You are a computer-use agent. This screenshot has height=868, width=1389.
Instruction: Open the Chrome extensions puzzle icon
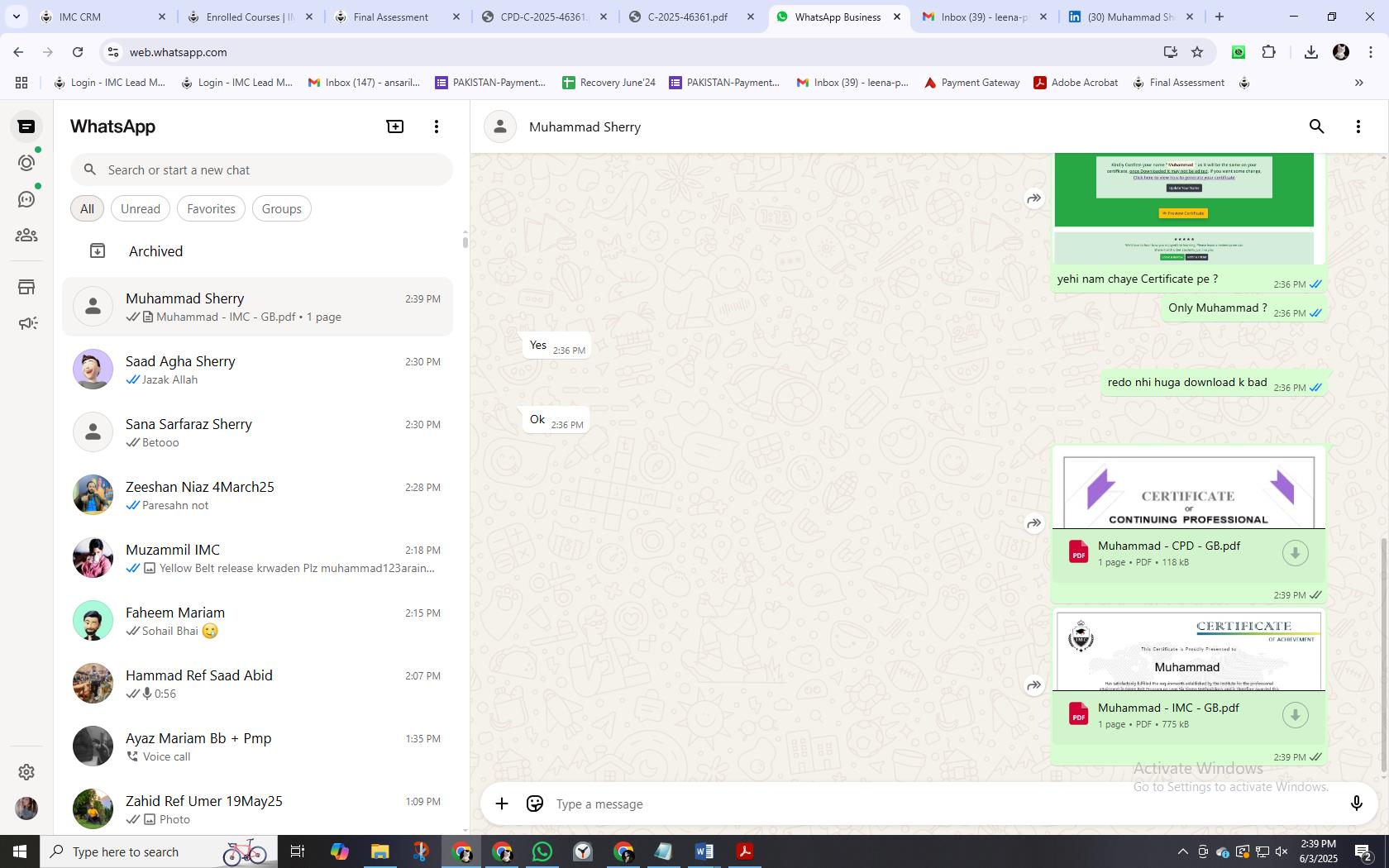click(1268, 52)
